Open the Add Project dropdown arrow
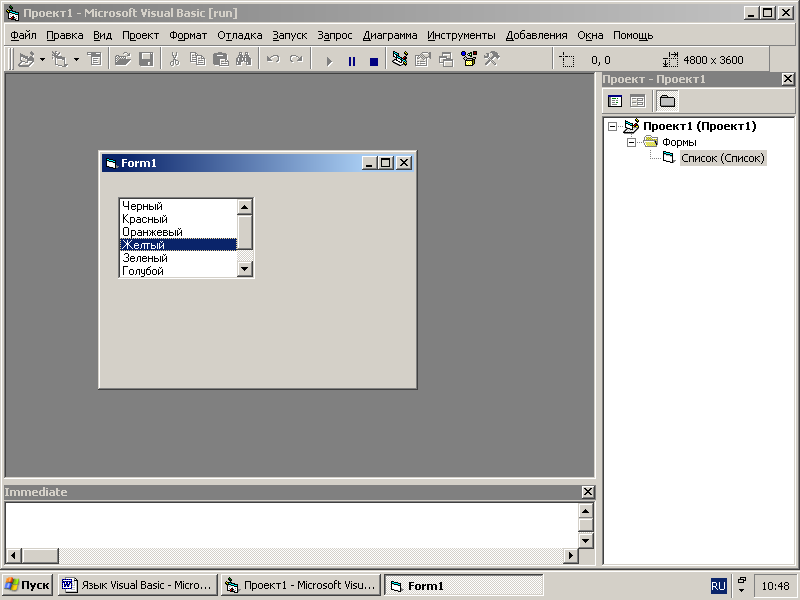The width and height of the screenshot is (800, 600). click(42, 60)
